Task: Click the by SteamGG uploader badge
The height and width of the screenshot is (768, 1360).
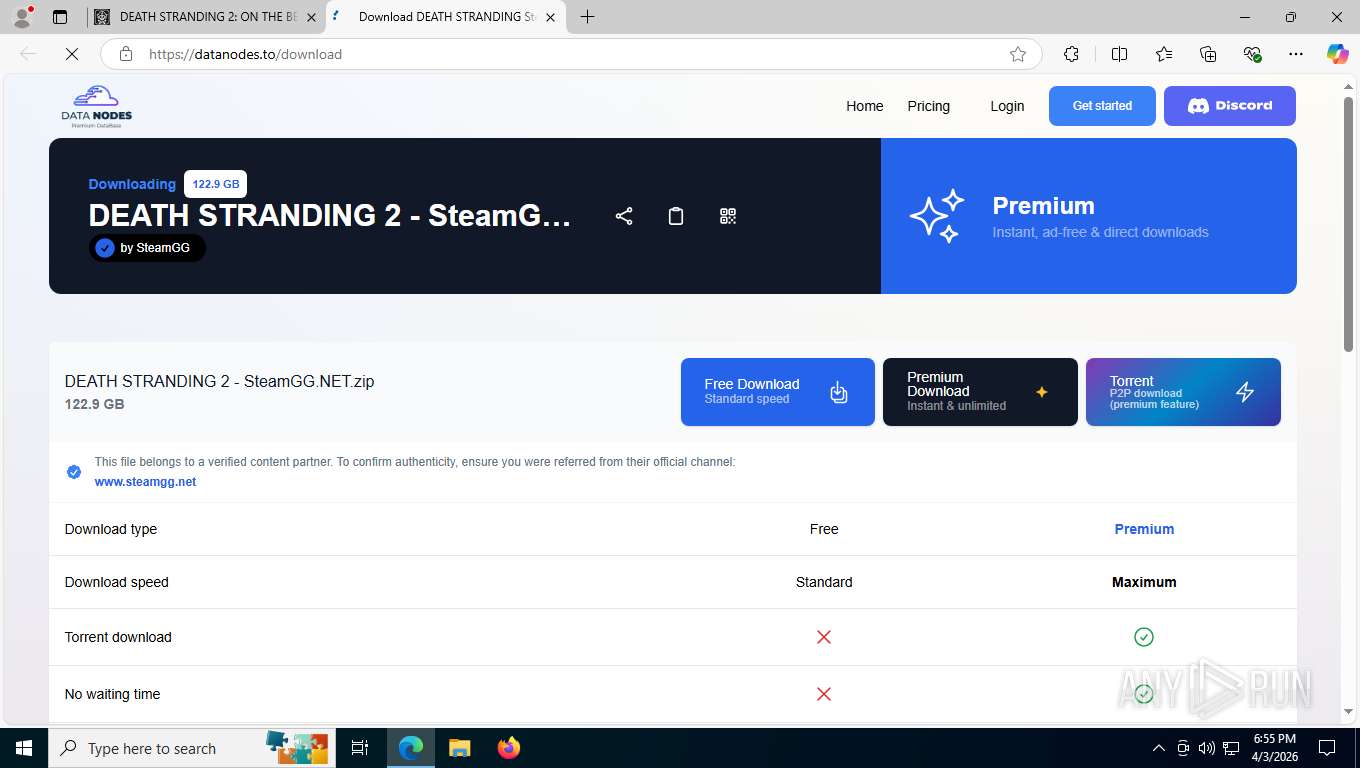Action: click(147, 248)
